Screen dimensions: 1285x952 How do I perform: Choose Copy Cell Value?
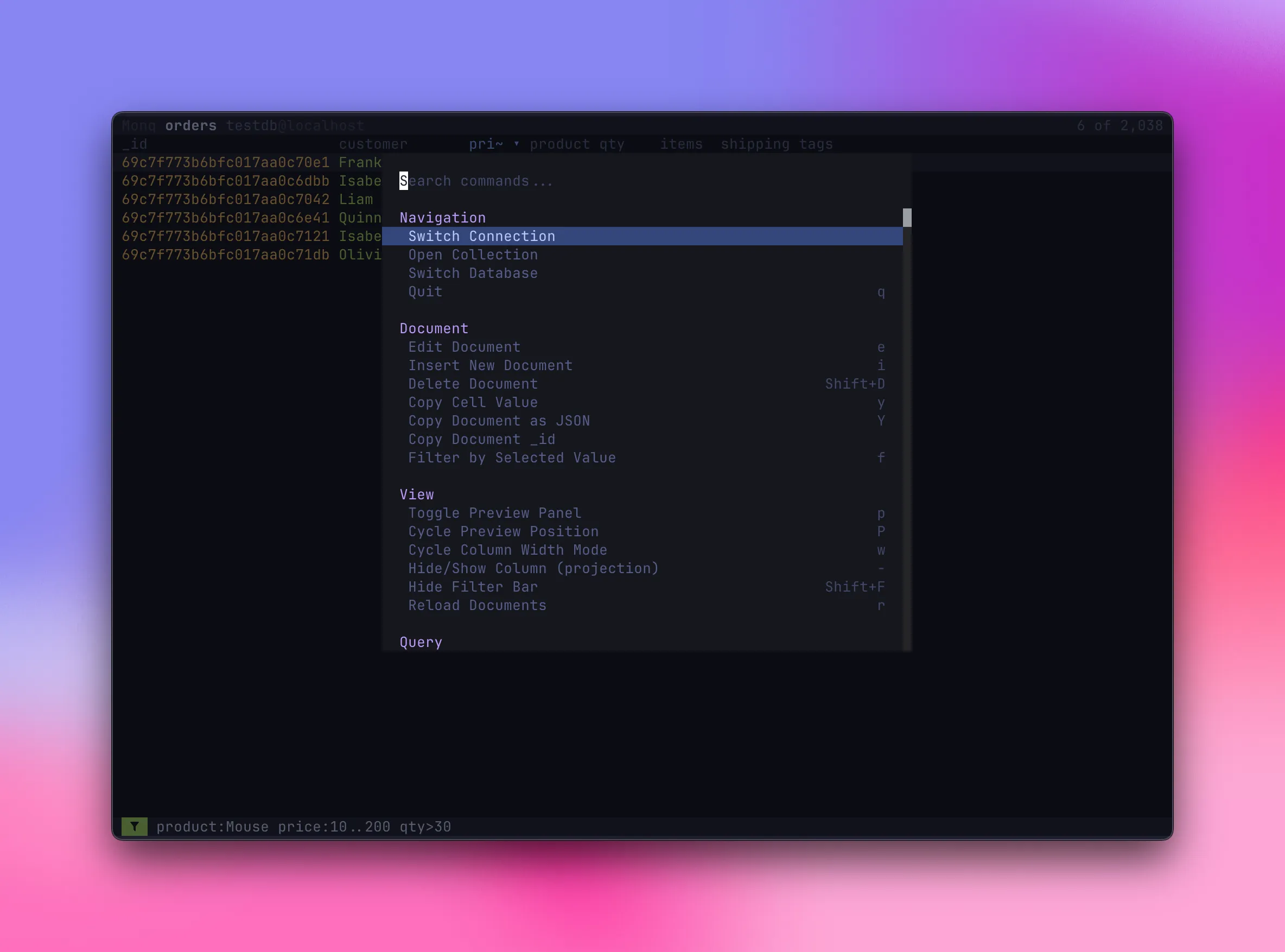click(642, 402)
